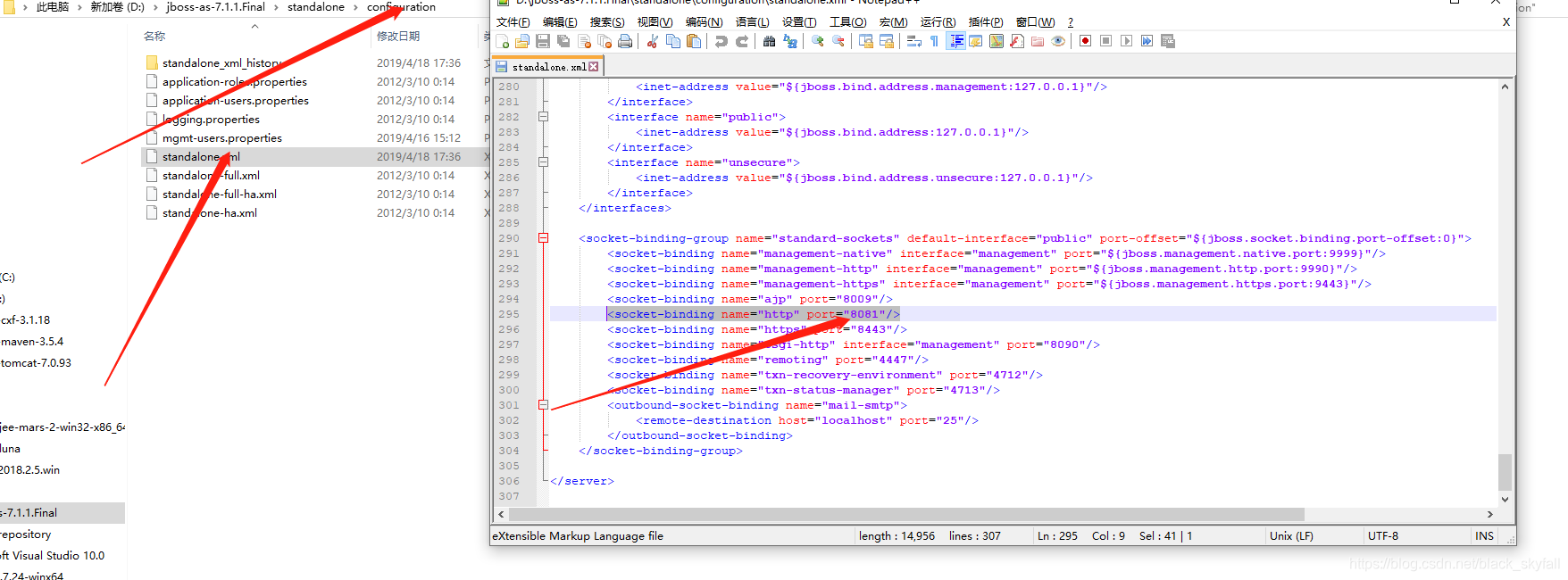Click the Copy toolbar icon
The image size is (1568, 580).
(673, 41)
